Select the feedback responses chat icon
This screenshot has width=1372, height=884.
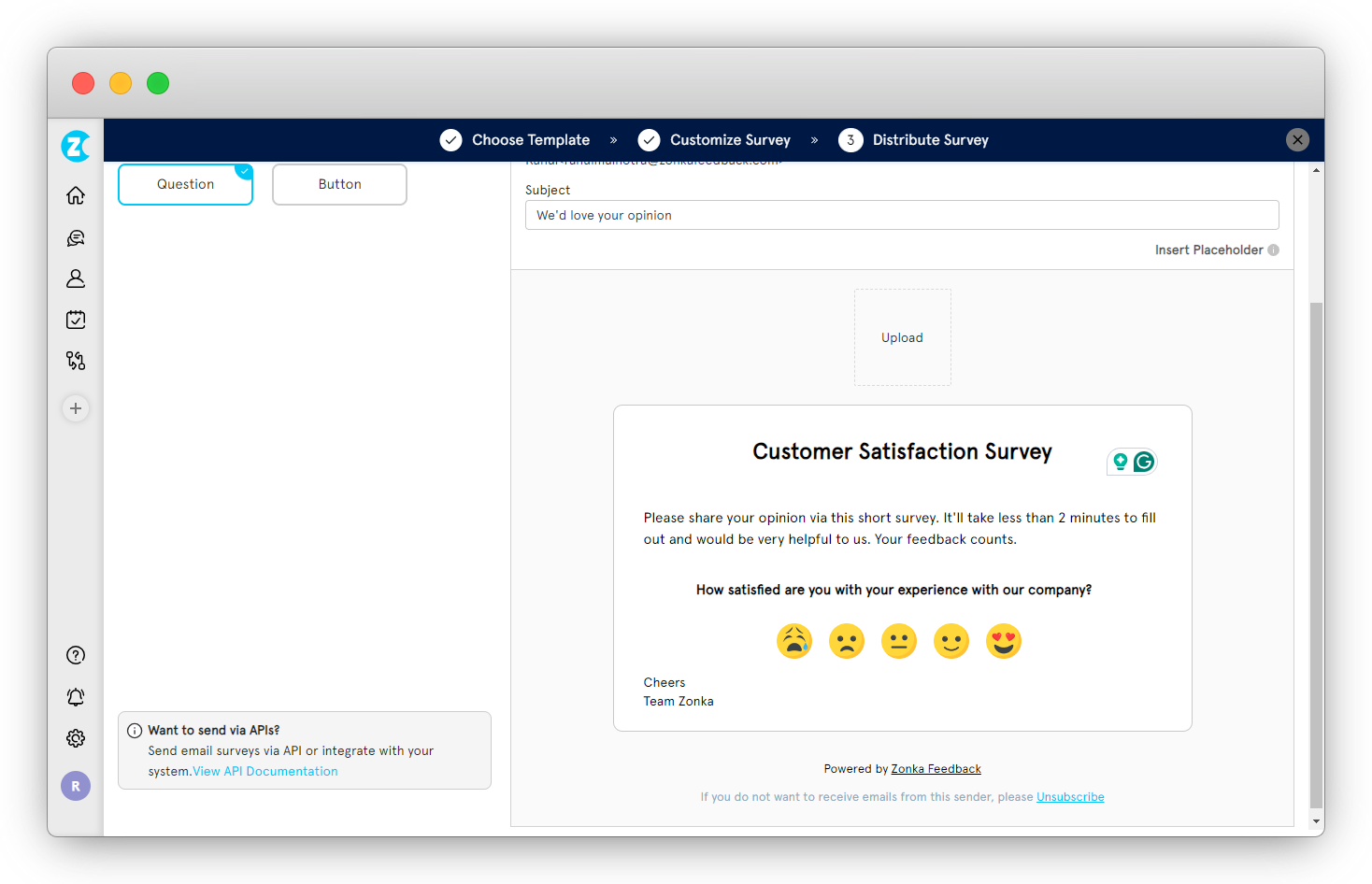pyautogui.click(x=75, y=237)
